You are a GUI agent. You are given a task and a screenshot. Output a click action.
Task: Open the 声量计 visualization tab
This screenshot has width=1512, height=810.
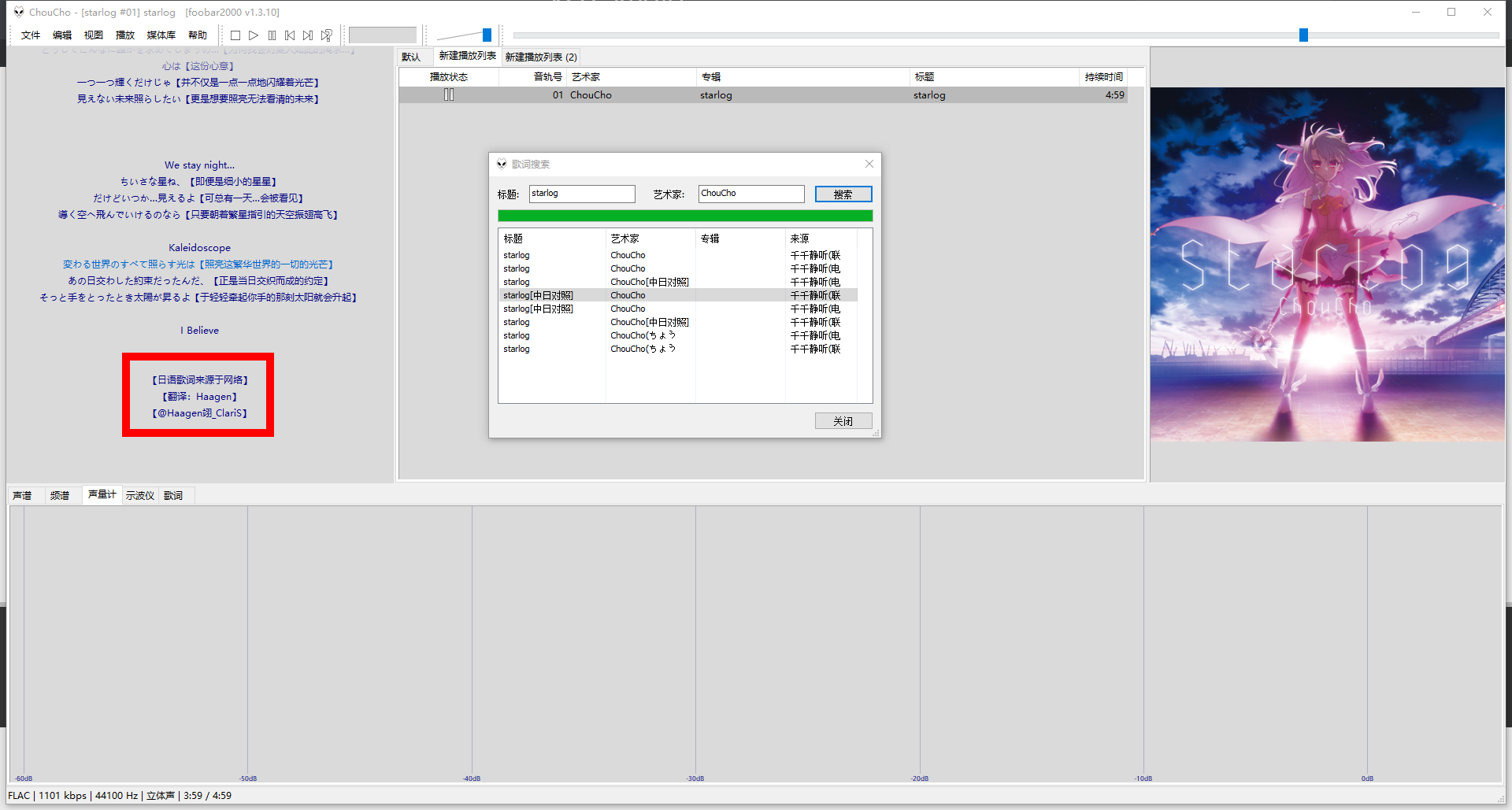(x=102, y=494)
